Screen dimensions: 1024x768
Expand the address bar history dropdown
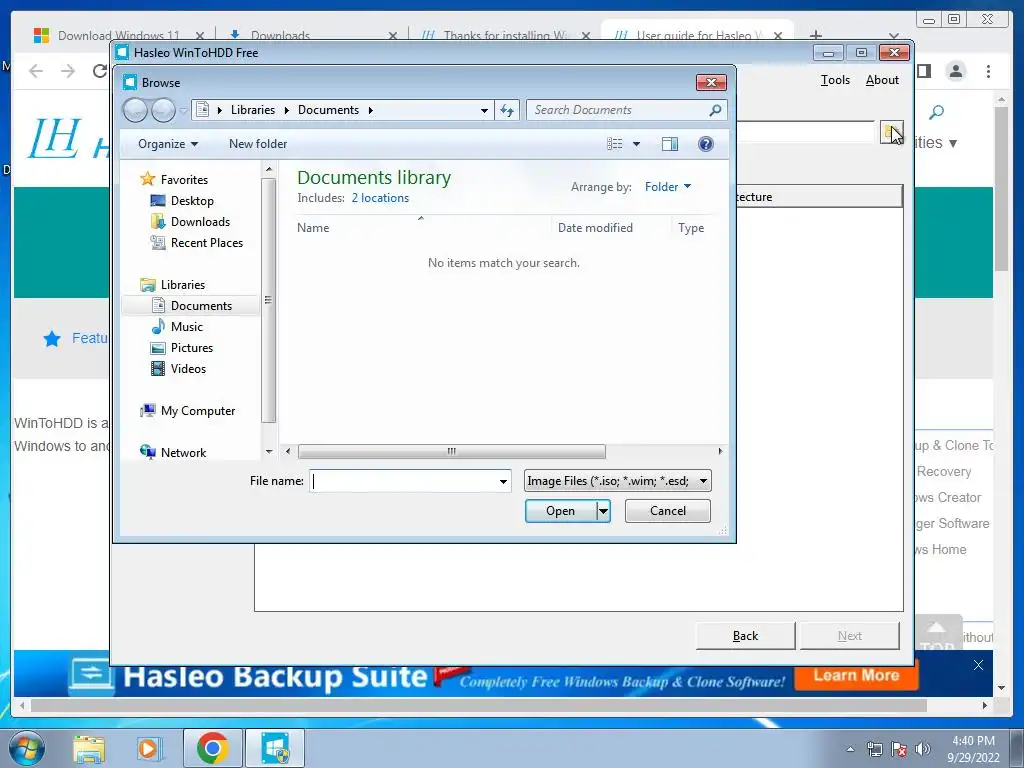pyautogui.click(x=484, y=110)
